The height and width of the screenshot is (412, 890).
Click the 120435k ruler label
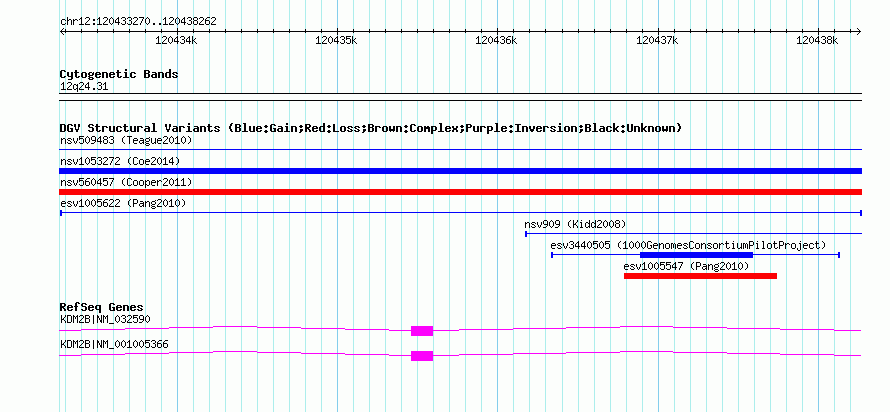[336, 40]
